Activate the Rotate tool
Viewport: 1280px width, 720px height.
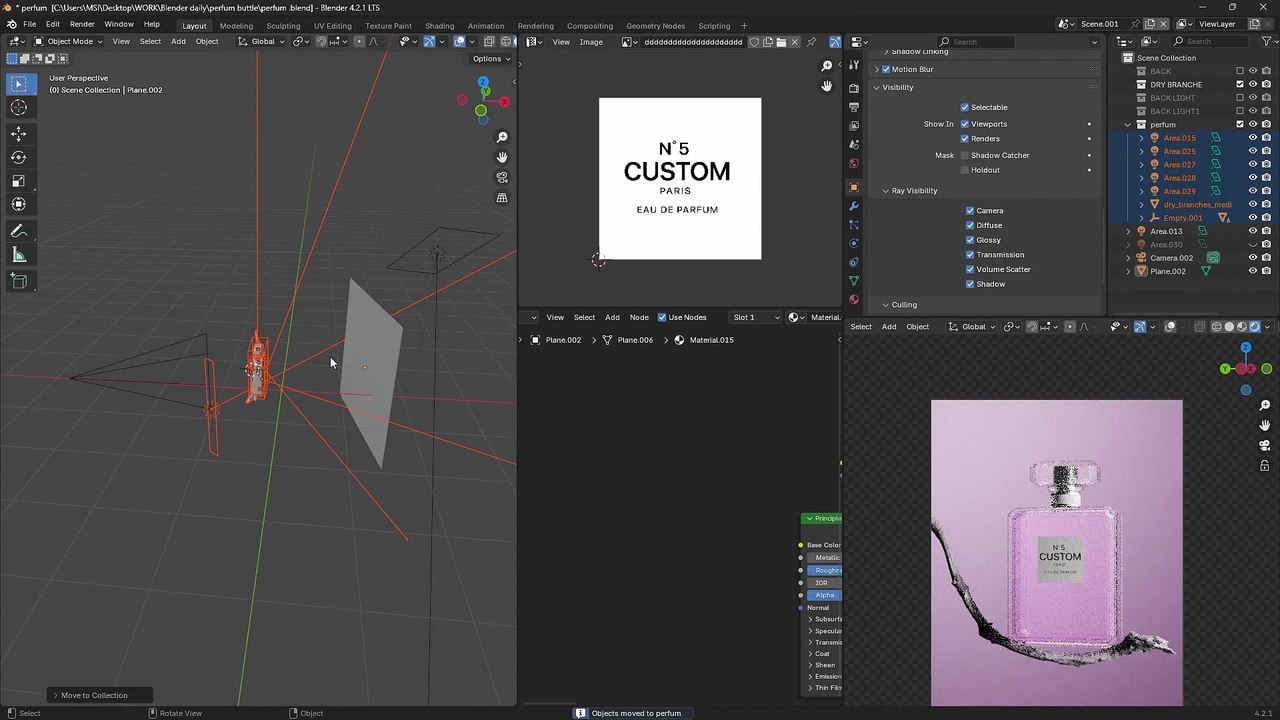(19, 157)
